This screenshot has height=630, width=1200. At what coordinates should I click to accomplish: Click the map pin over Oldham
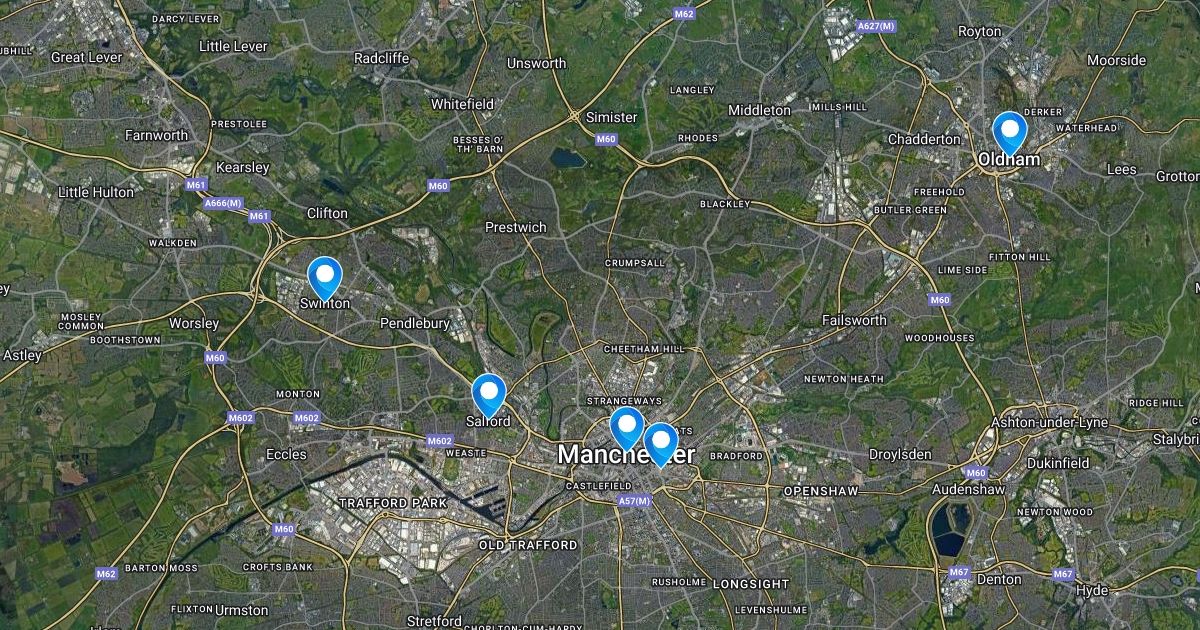pos(1009,133)
